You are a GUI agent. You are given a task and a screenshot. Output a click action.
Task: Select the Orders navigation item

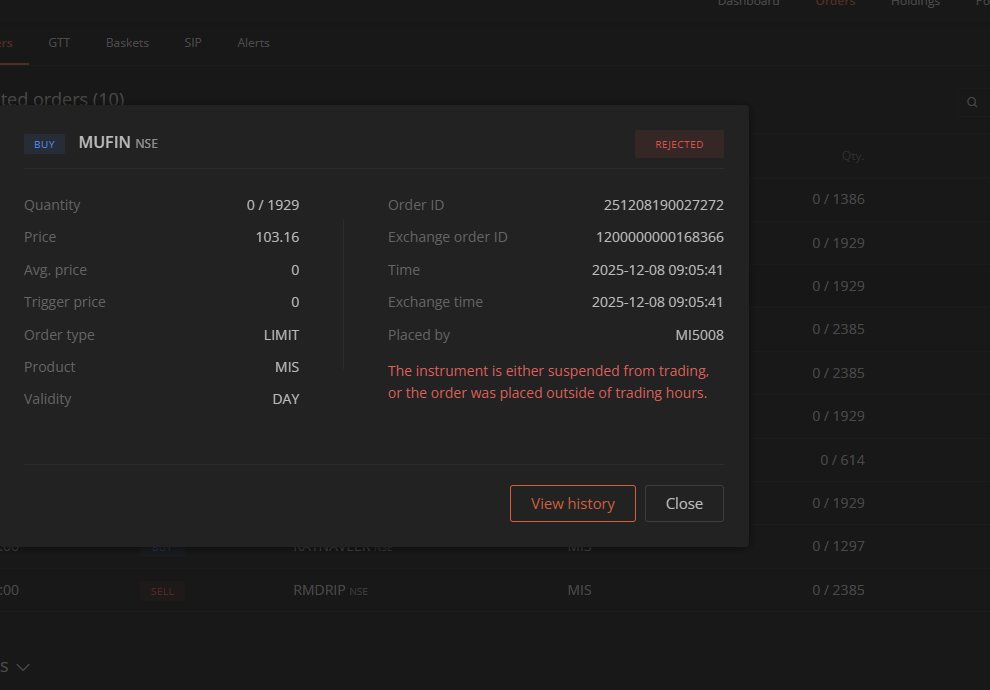835,3
